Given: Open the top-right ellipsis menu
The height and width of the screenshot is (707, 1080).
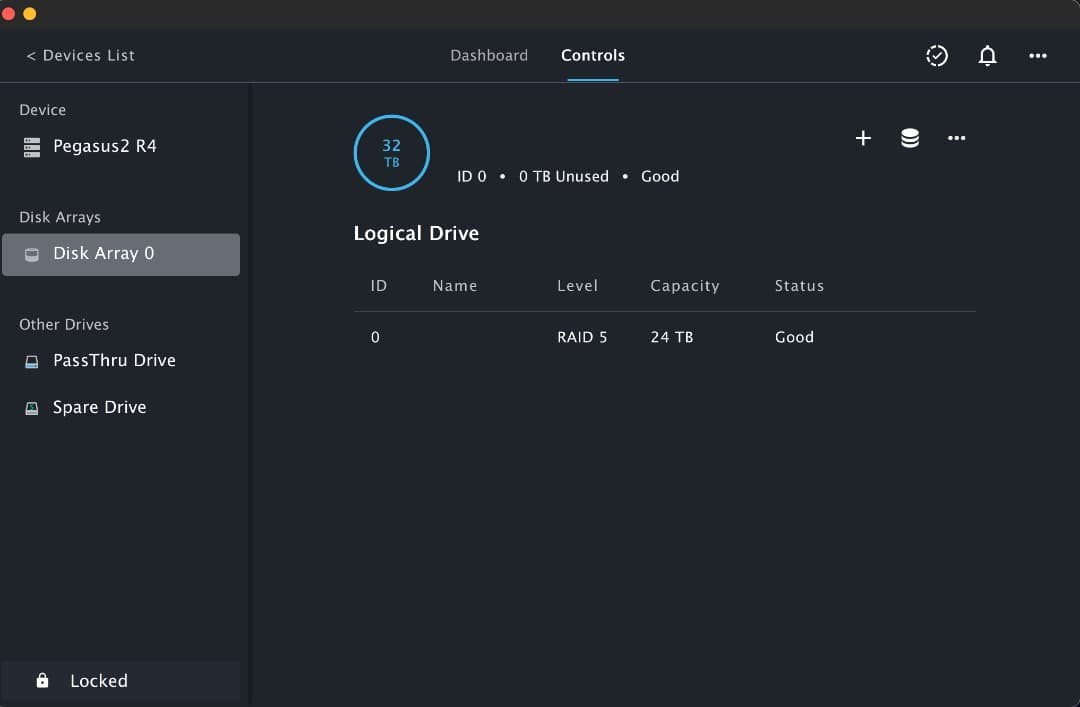Looking at the screenshot, I should tap(1038, 55).
